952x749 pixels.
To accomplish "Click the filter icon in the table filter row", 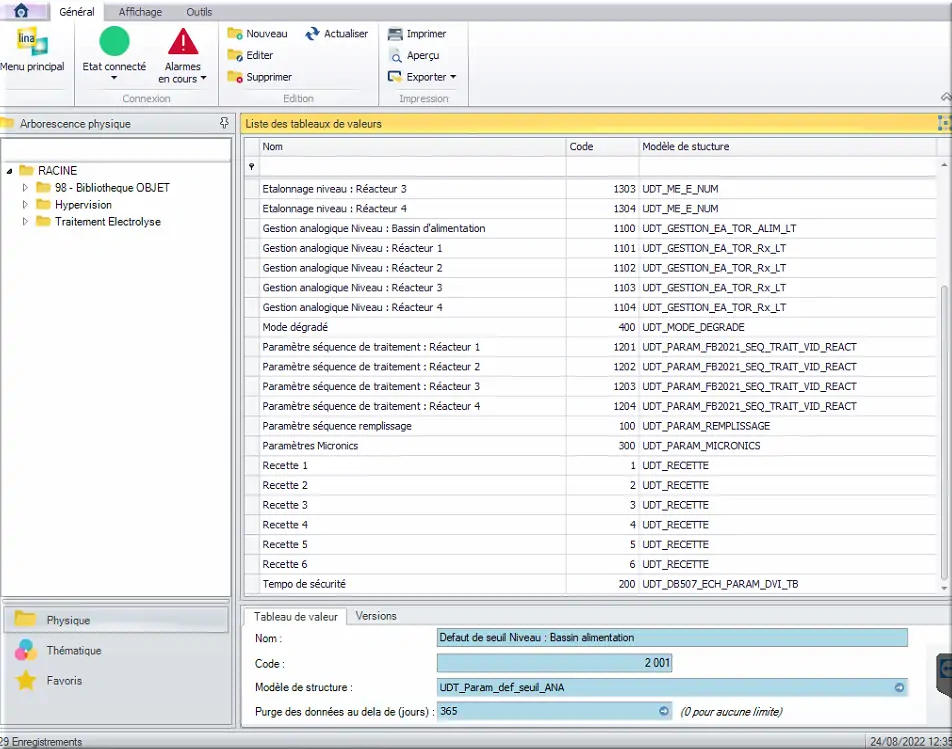I will click(x=251, y=166).
